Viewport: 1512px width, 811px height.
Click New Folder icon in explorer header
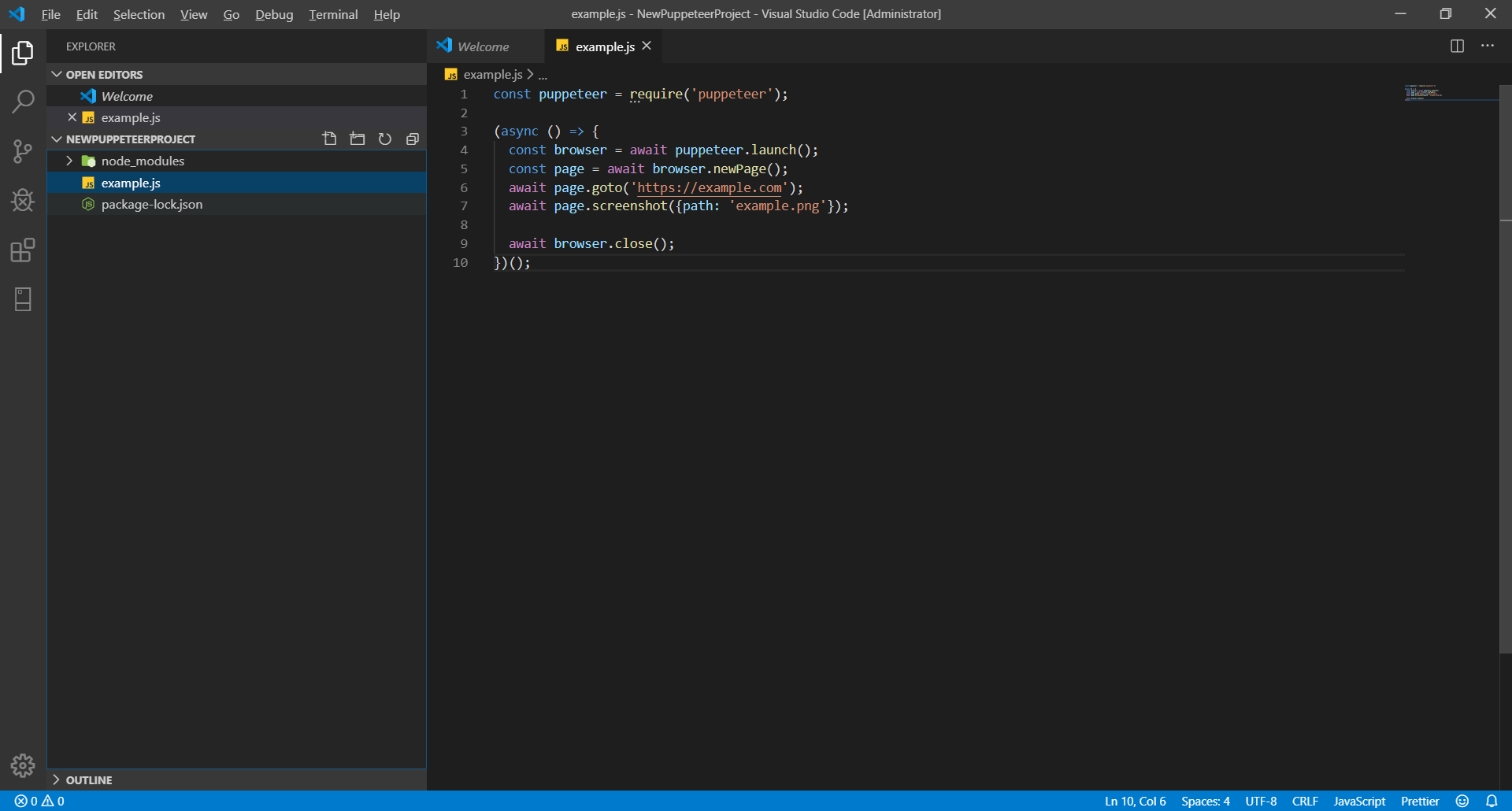[358, 139]
